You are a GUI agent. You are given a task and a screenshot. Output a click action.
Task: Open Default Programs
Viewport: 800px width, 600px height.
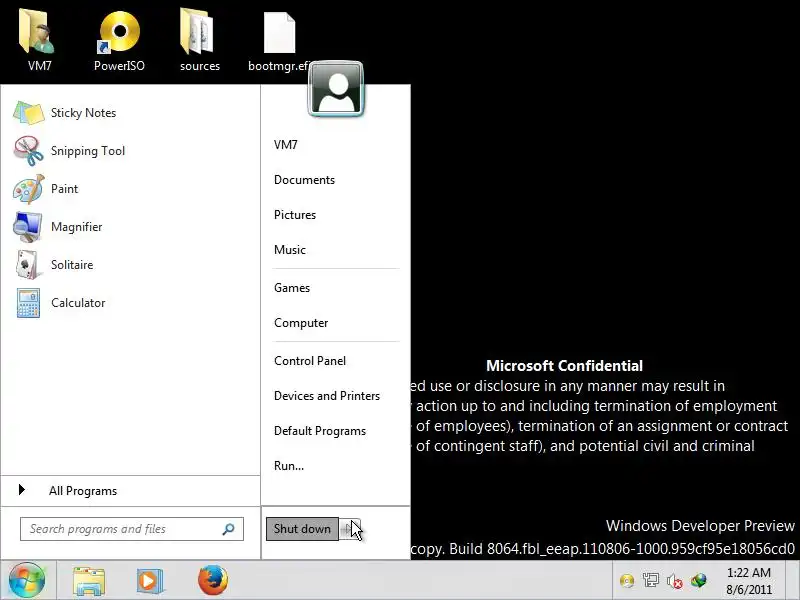[x=320, y=431]
